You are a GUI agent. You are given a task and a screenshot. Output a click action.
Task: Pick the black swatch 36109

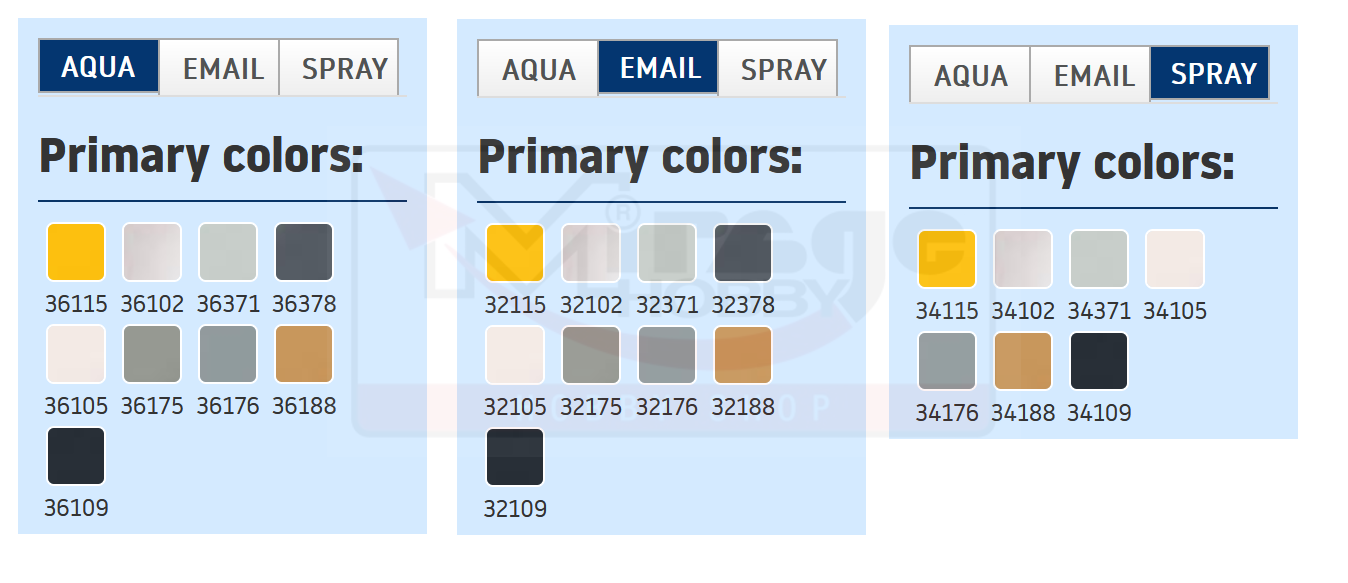coord(76,456)
